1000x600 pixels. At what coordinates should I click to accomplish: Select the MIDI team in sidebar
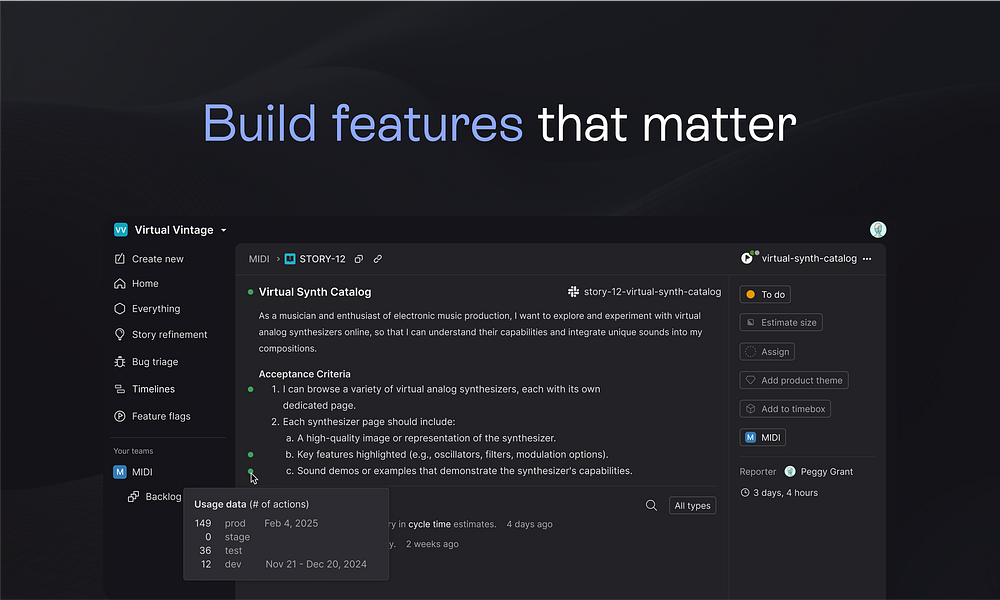[142, 472]
